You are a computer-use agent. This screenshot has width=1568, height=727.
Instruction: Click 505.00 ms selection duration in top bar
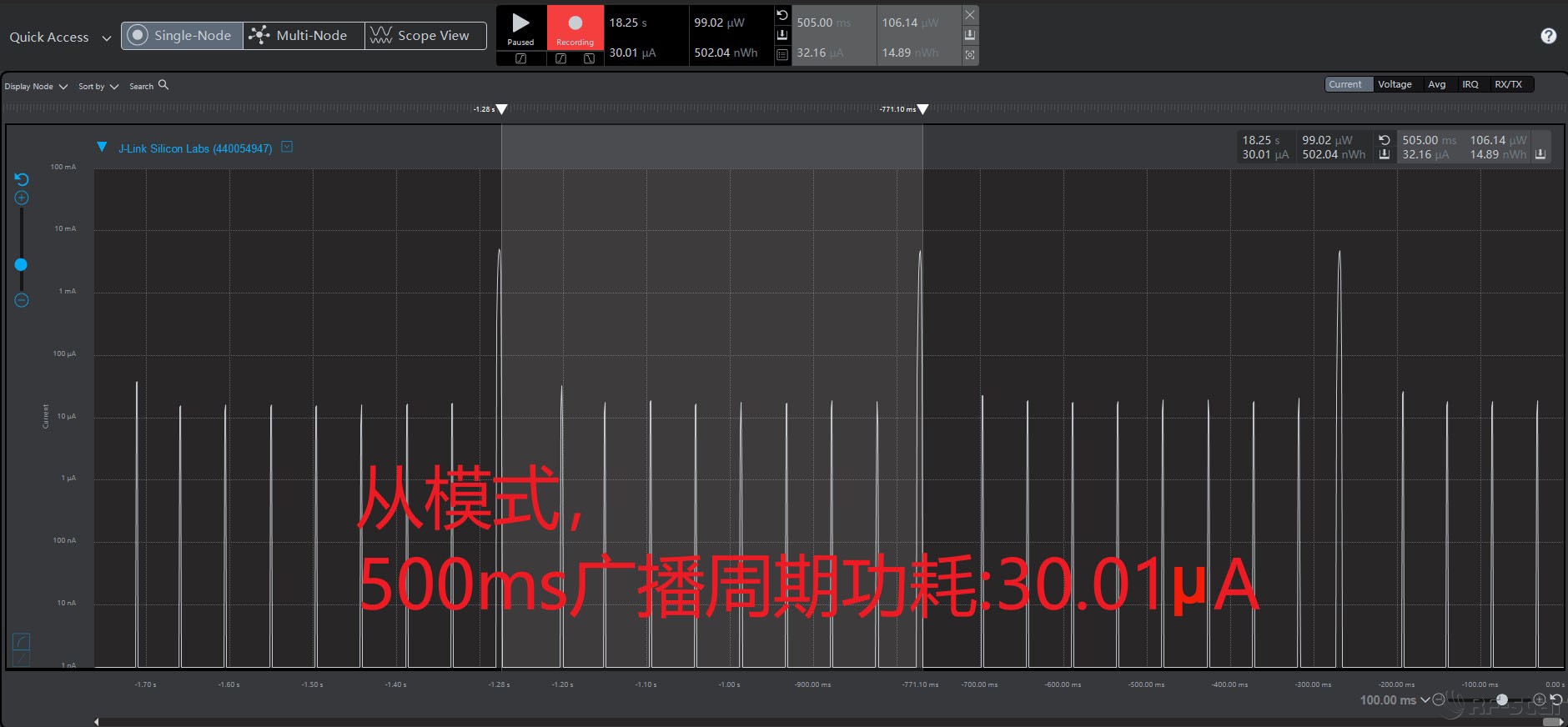click(x=824, y=23)
